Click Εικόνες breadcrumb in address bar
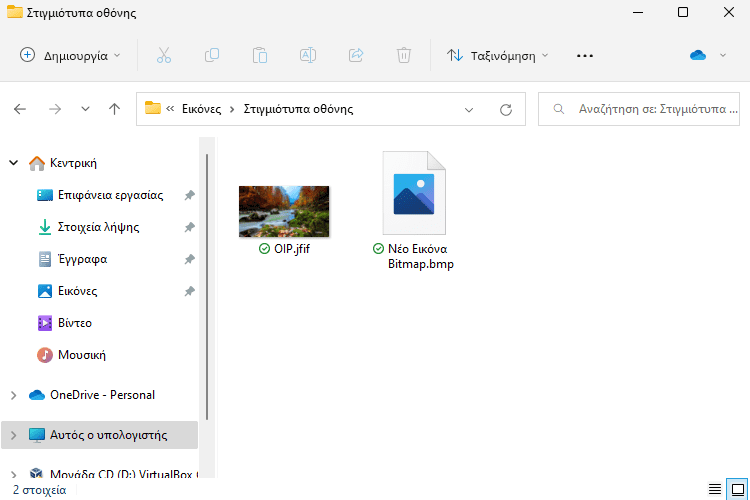Viewport: 750px width, 500px height. pos(201,109)
